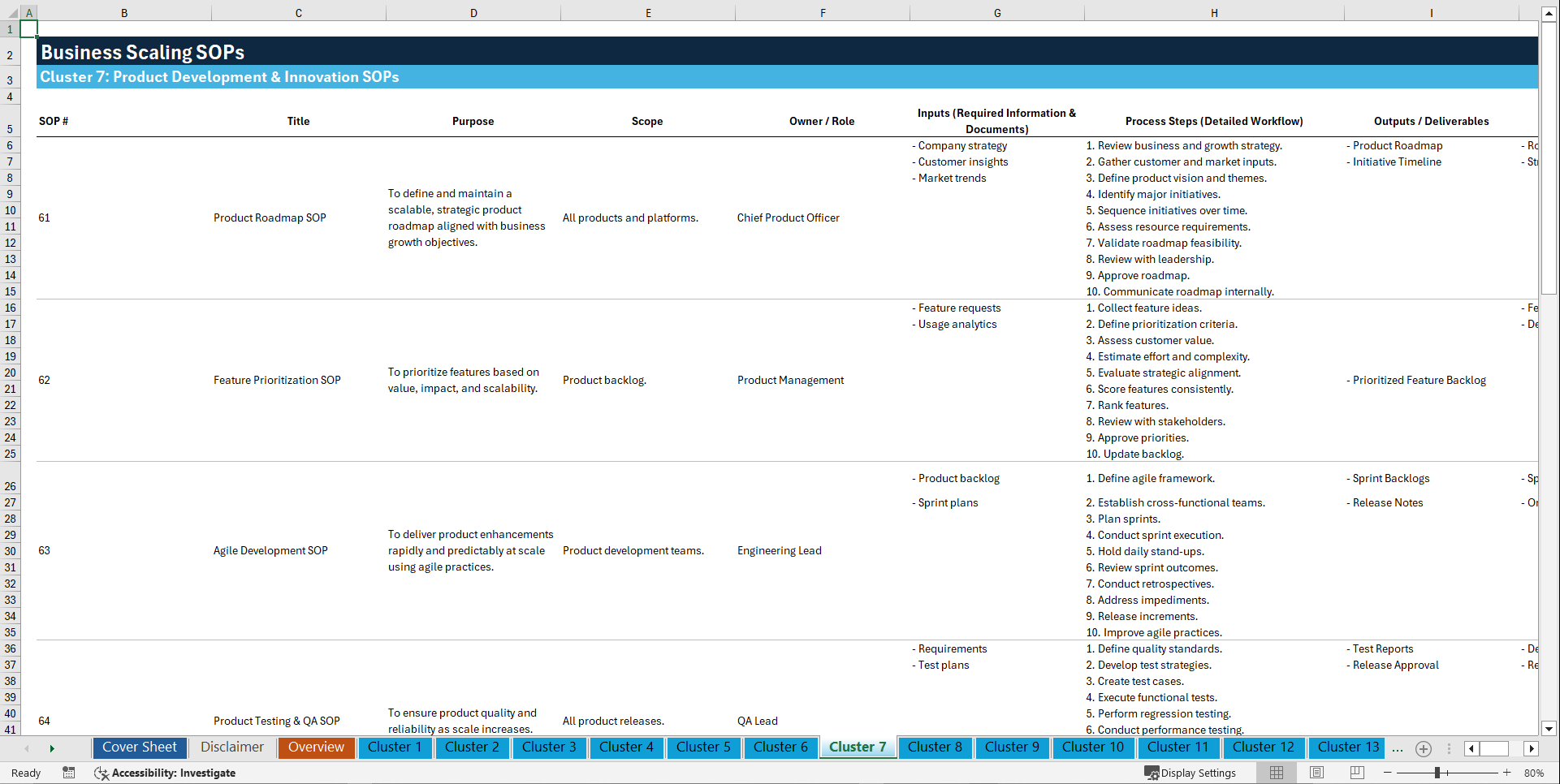This screenshot has height=784, width=1560.
Task: Open the hidden sheets list via ellipsis
Action: pos(1398,748)
